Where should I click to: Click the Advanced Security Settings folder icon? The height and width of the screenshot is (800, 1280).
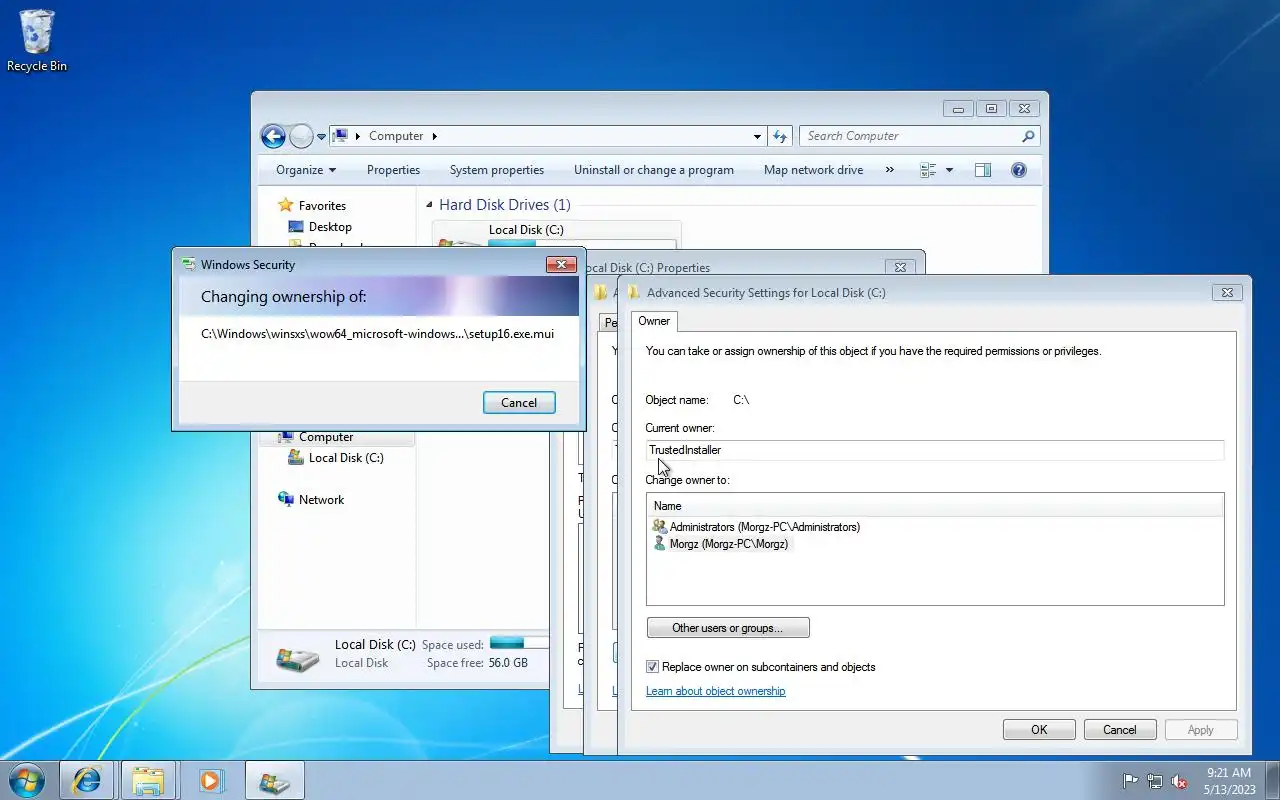click(633, 293)
